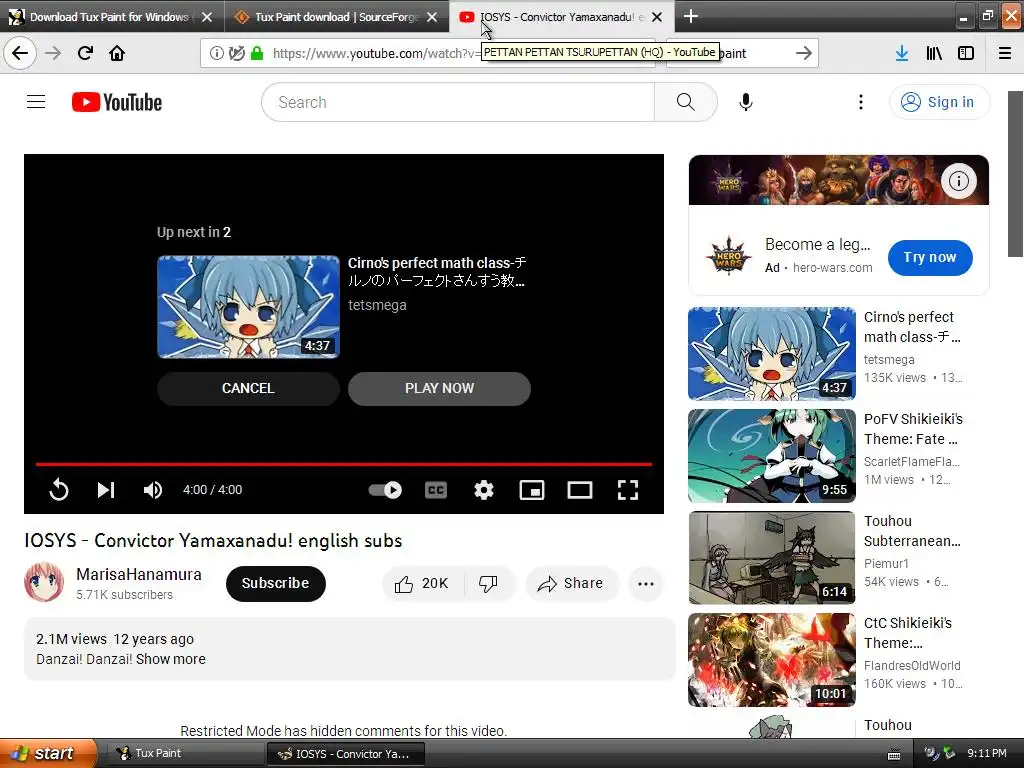
Task: Enter full screen mode
Action: tap(628, 490)
